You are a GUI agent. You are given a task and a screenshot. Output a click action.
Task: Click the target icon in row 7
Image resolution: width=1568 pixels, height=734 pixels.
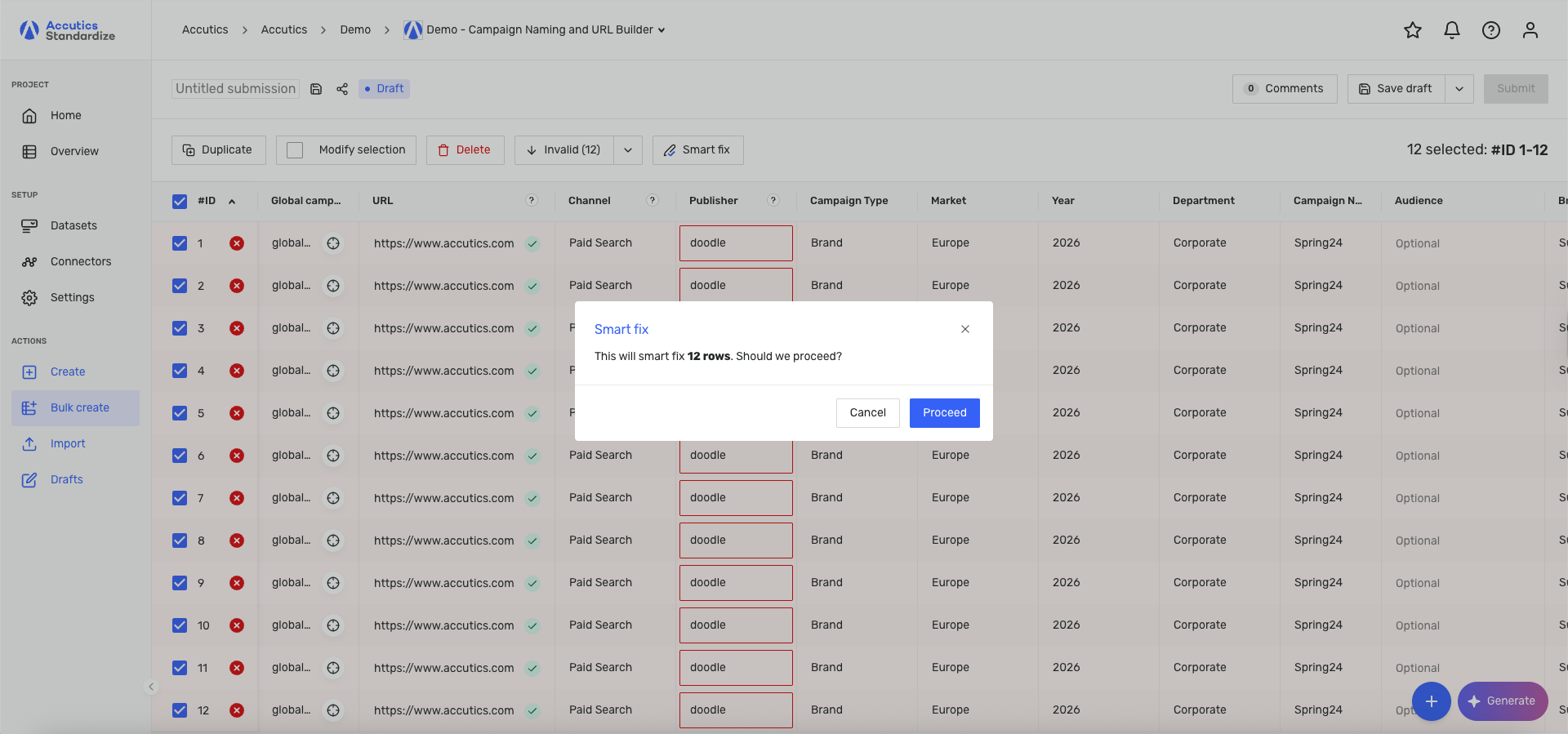point(333,498)
